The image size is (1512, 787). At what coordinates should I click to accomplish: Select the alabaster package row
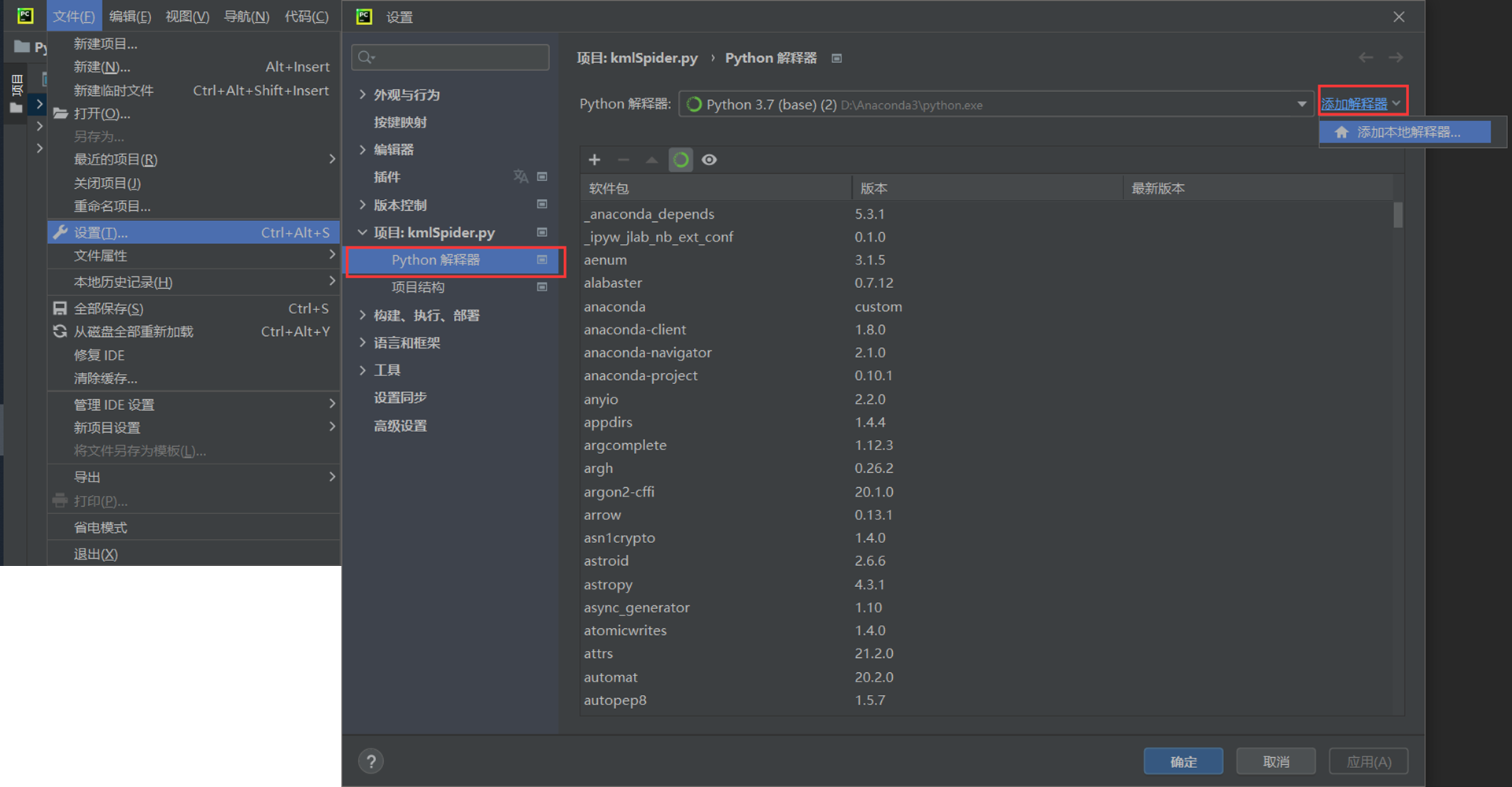coord(986,283)
